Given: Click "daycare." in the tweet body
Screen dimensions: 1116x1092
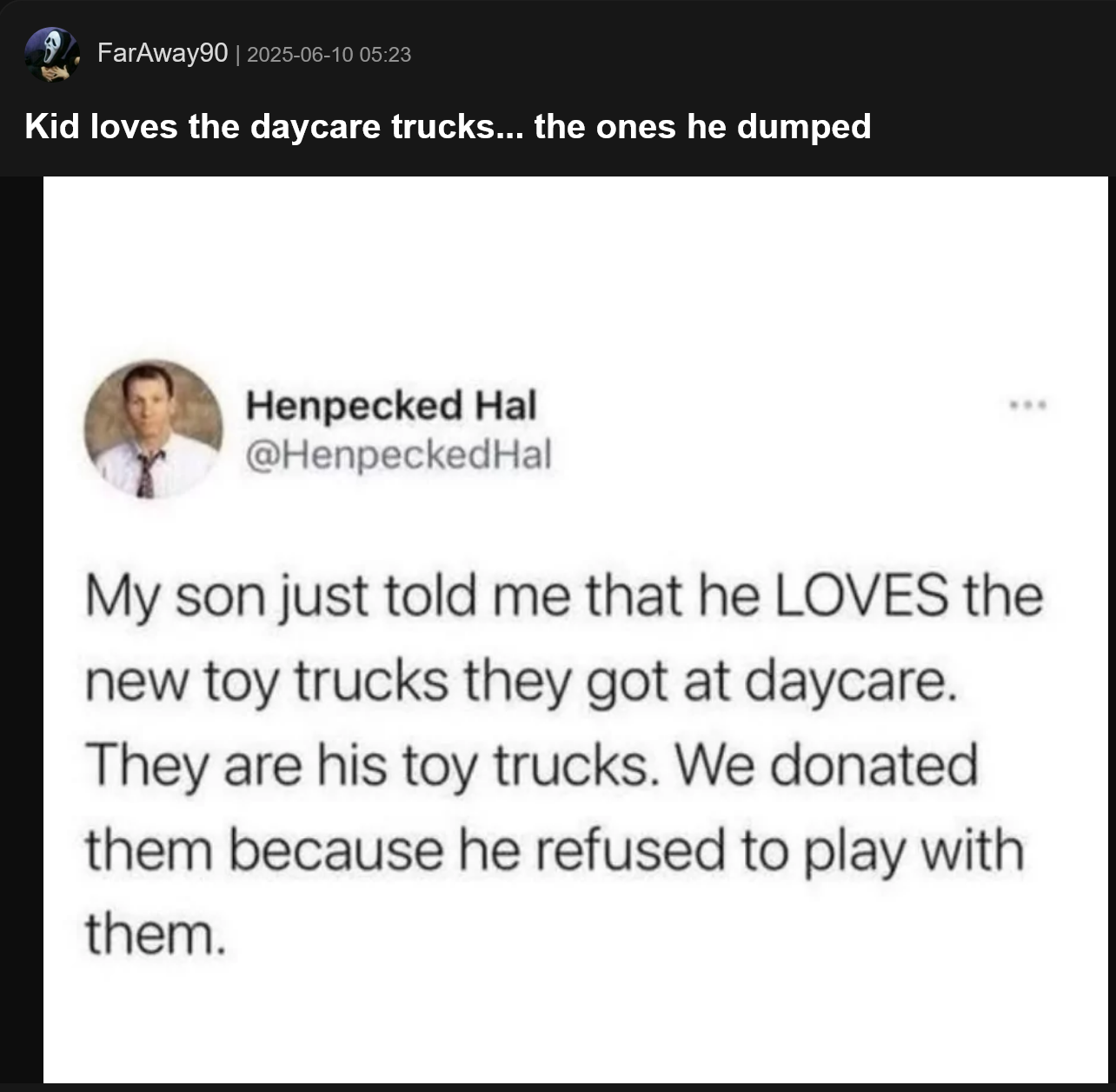Looking at the screenshot, I should (x=852, y=681).
